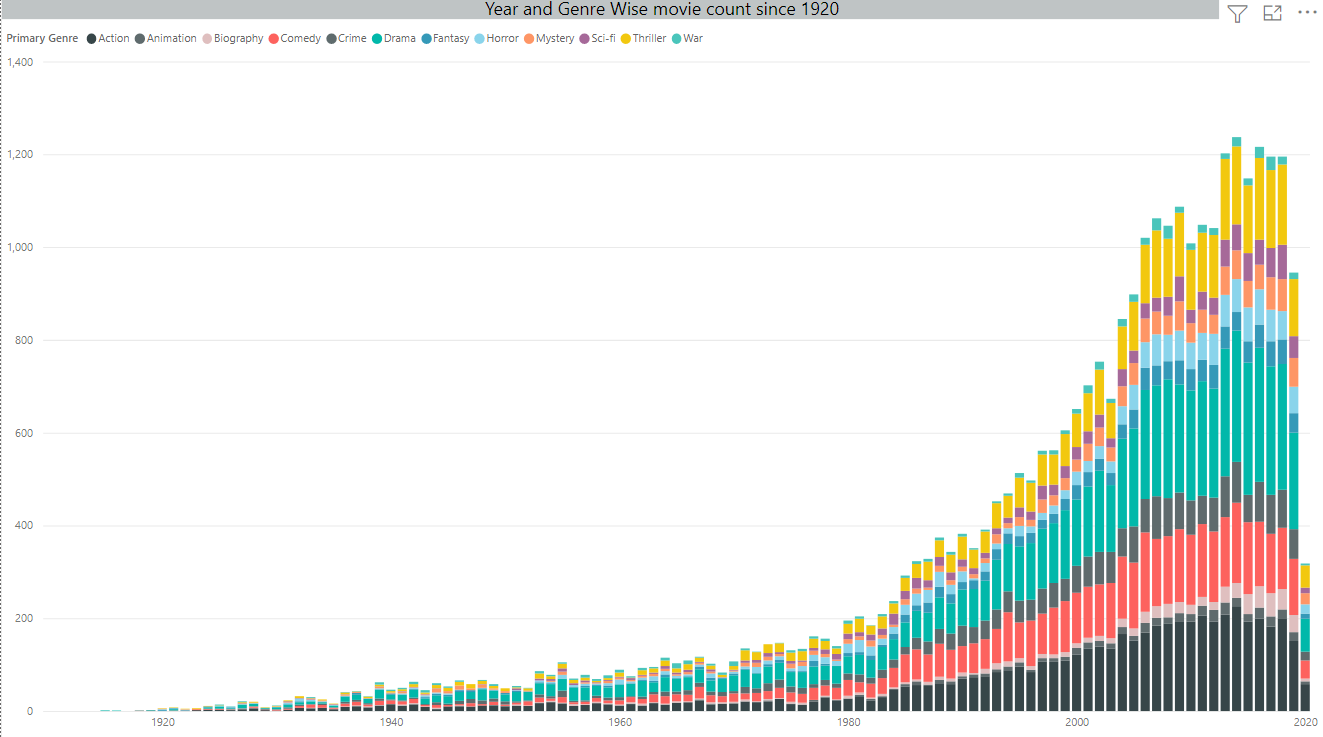The height and width of the screenshot is (737, 1323).
Task: Click the 2020 x-axis label
Action: 1305,722
